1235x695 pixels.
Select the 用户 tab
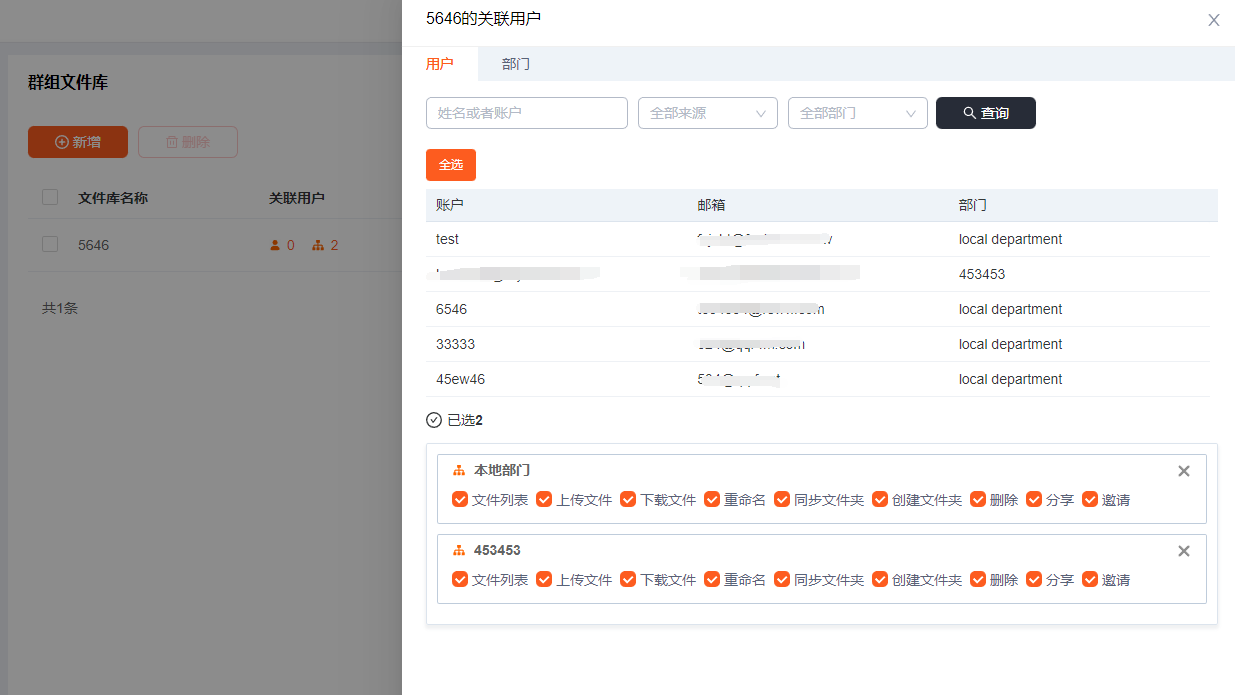pos(439,64)
